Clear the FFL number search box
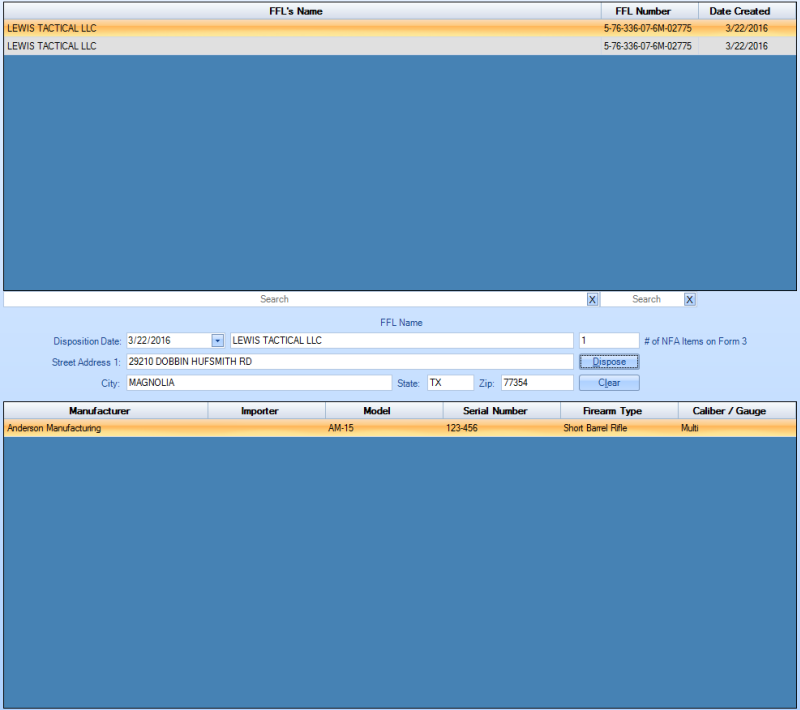Screen dimensions: 800x710 (x=689, y=299)
